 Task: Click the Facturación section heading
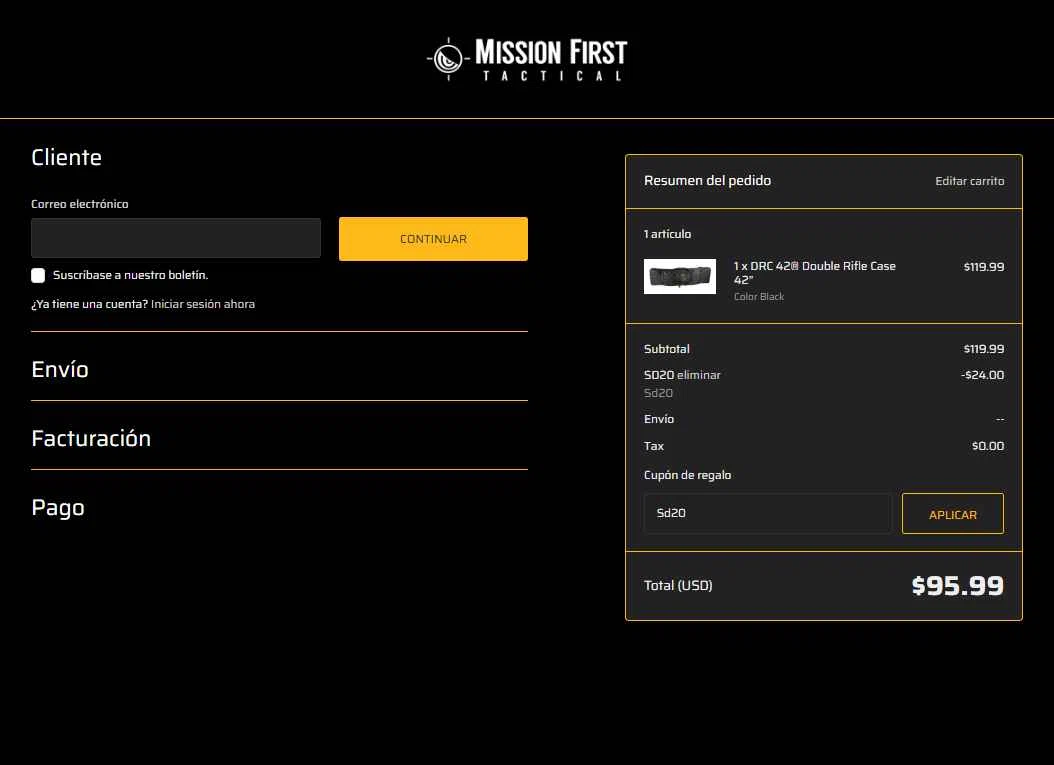(x=91, y=438)
